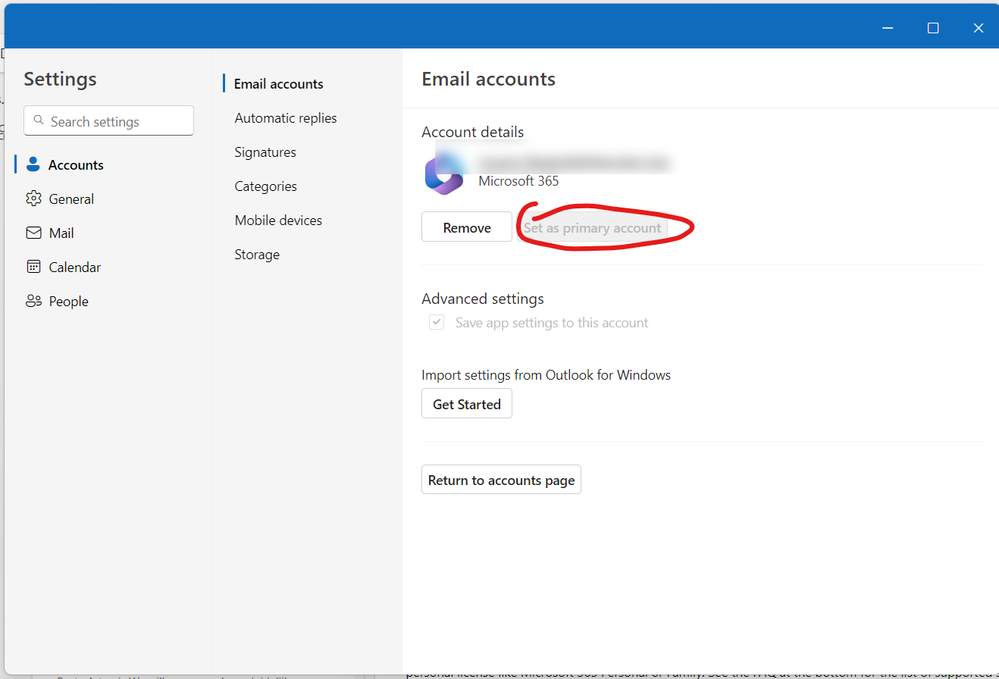
Task: Click the Remove account button
Action: click(x=466, y=227)
